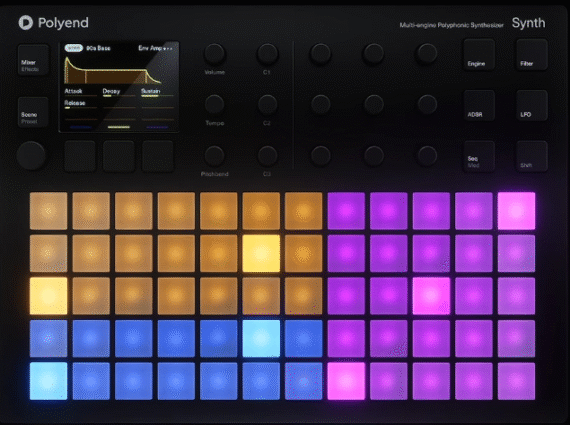Tap the first orange pad in the top row
The image size is (570, 425).
[x=48, y=211]
